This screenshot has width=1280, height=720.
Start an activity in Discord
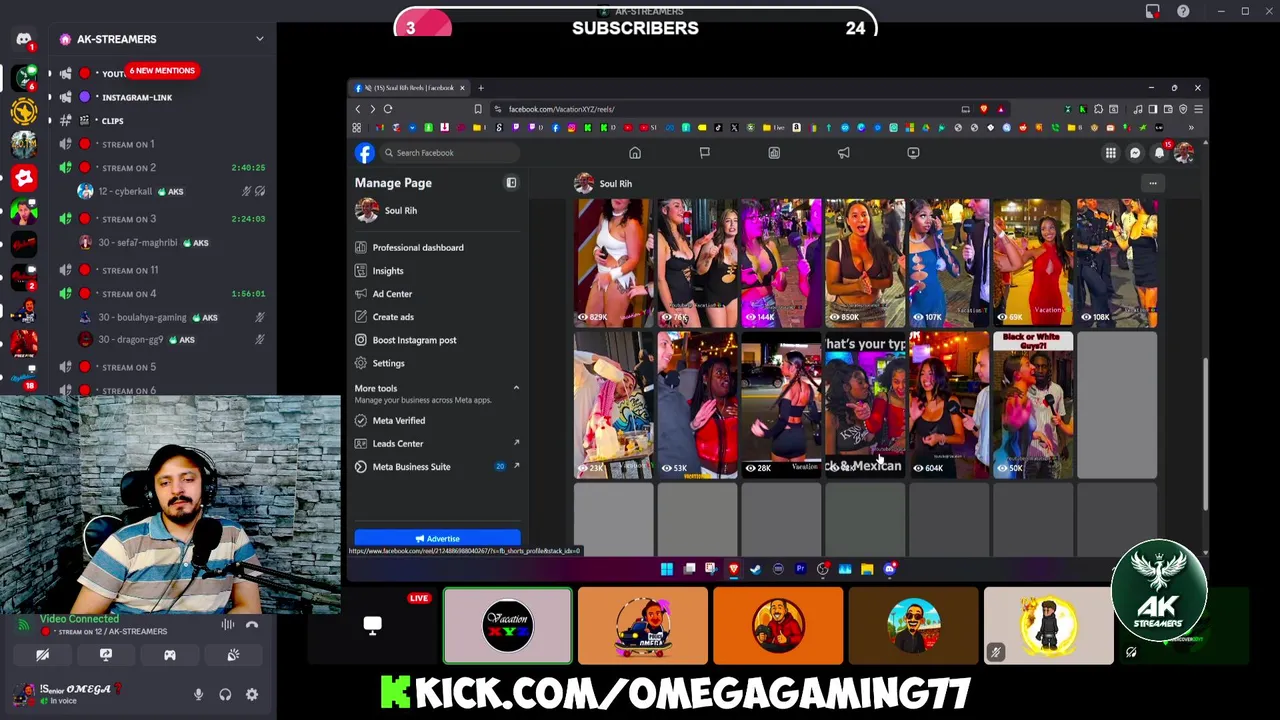(169, 655)
